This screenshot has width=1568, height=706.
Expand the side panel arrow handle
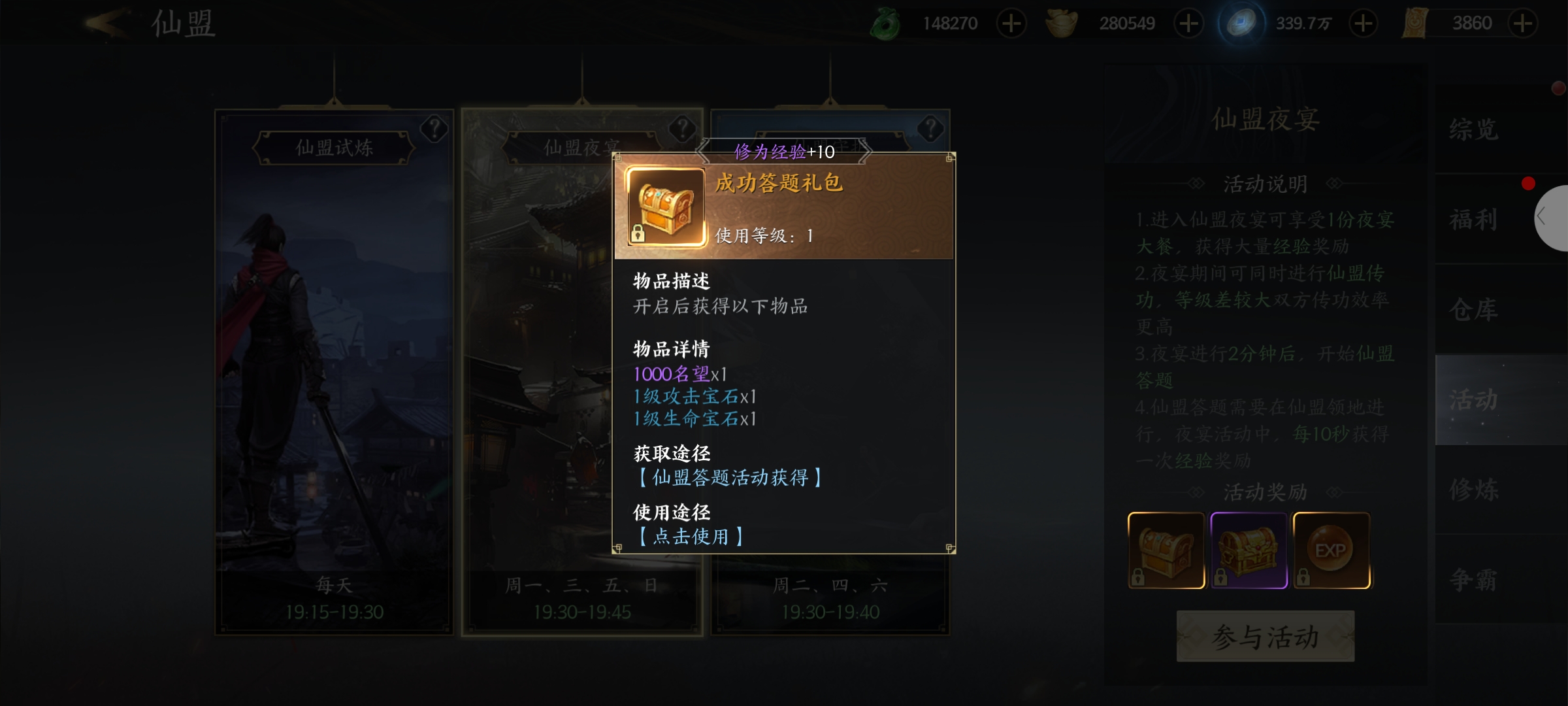[x=1551, y=218]
